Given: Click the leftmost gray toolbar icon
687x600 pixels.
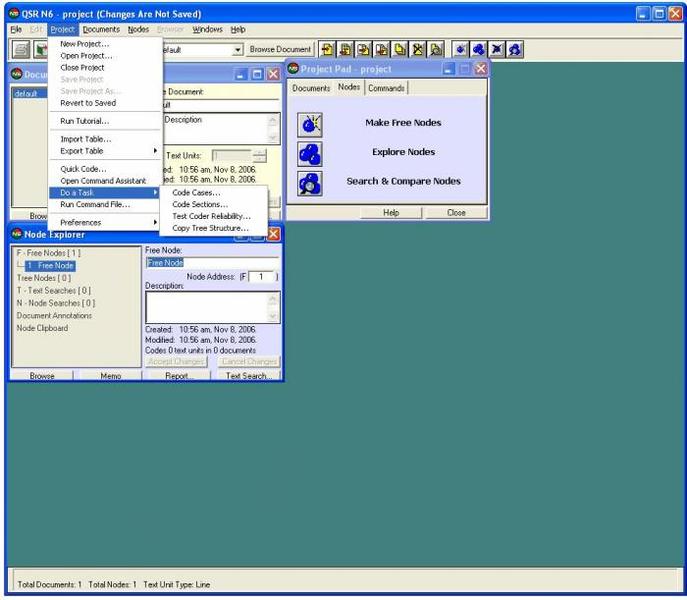Looking at the screenshot, I should click(x=21, y=50).
